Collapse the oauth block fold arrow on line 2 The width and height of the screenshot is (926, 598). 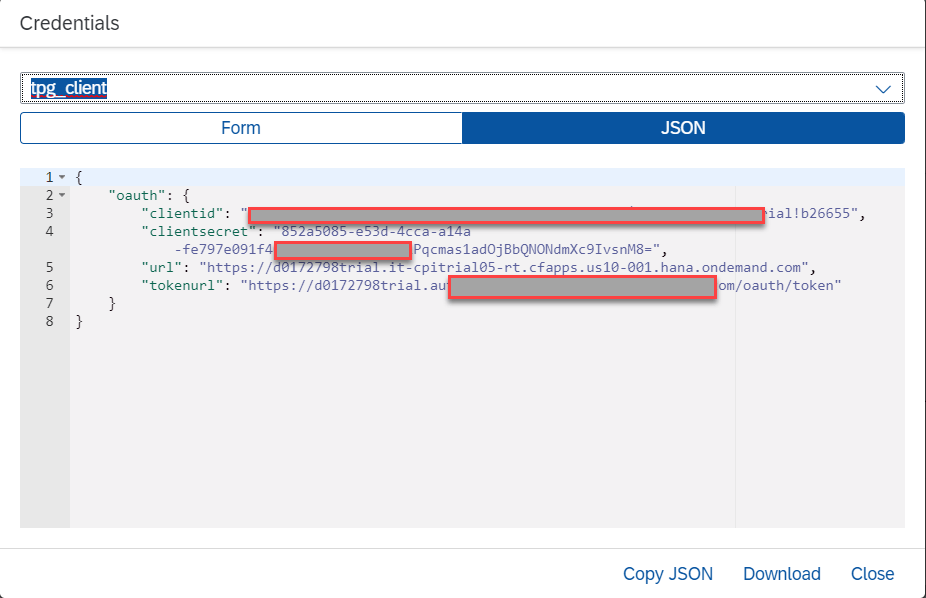click(62, 195)
